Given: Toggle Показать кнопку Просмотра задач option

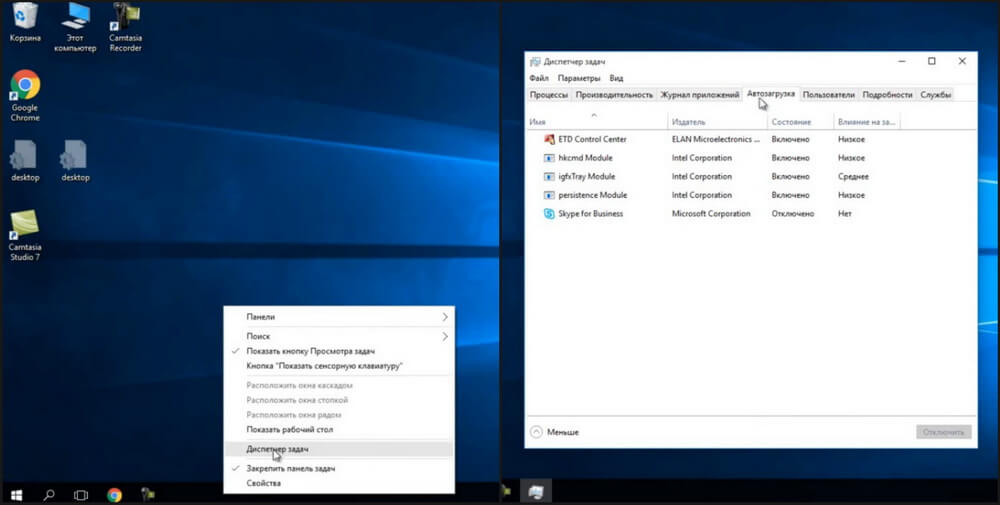Looking at the screenshot, I should click(339, 351).
